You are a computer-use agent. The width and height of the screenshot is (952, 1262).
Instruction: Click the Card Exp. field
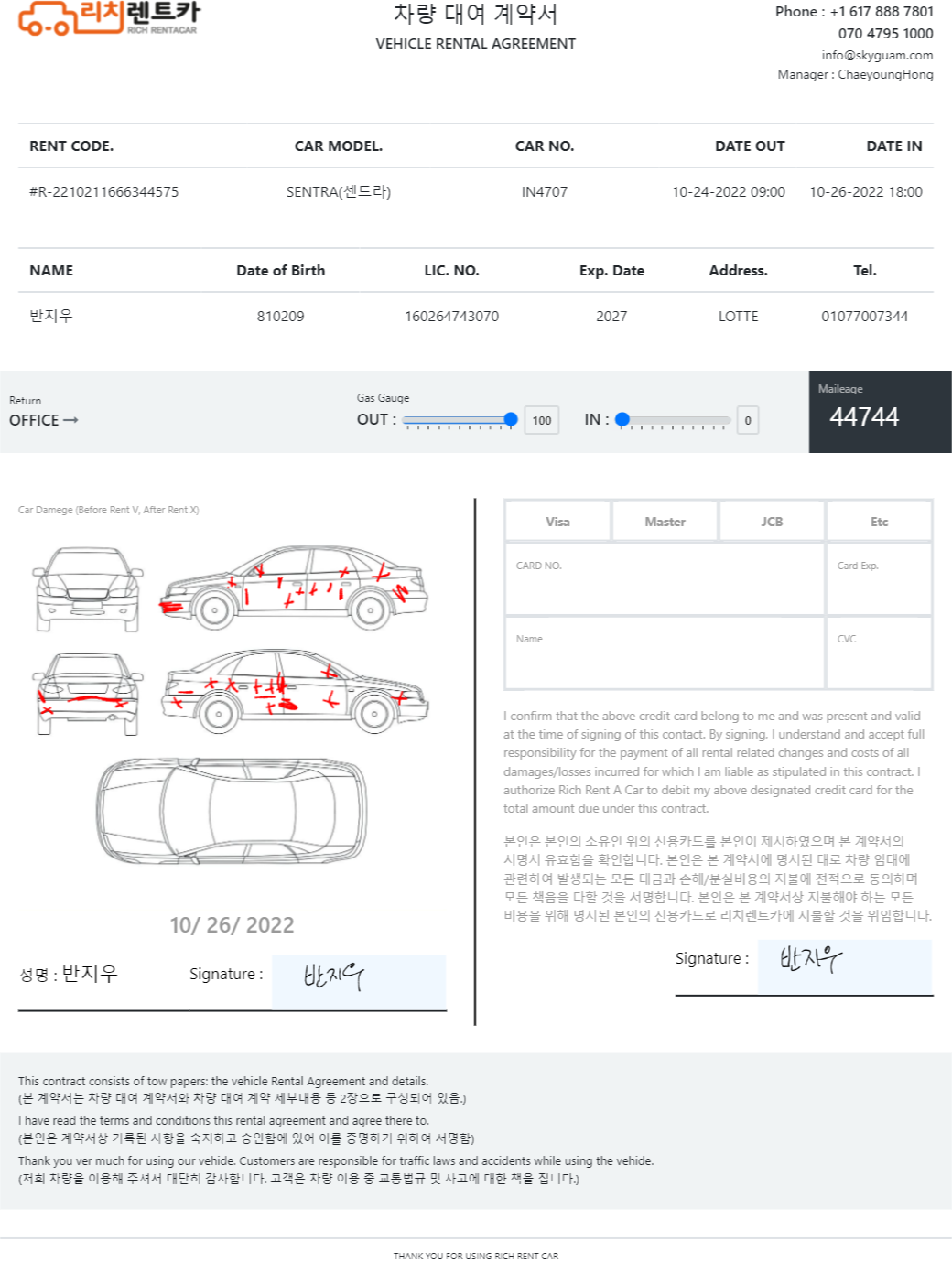pos(879,578)
